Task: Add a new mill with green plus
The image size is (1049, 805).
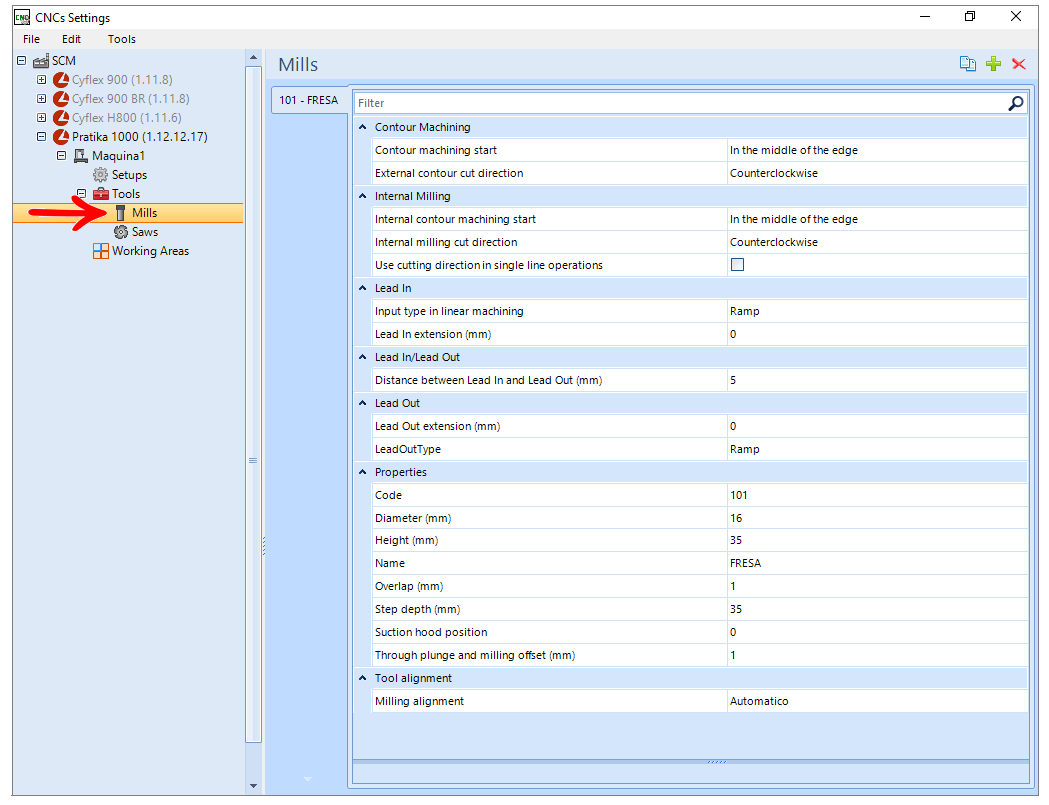Action: pyautogui.click(x=993, y=64)
